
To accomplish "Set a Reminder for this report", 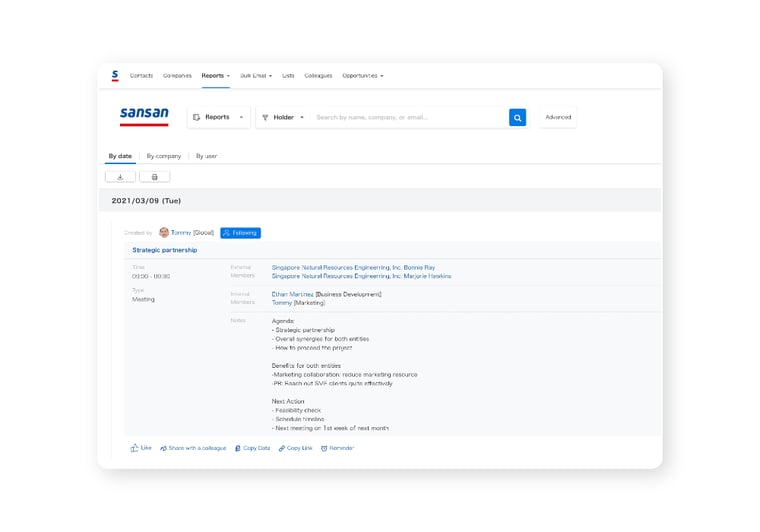I will pos(337,448).
